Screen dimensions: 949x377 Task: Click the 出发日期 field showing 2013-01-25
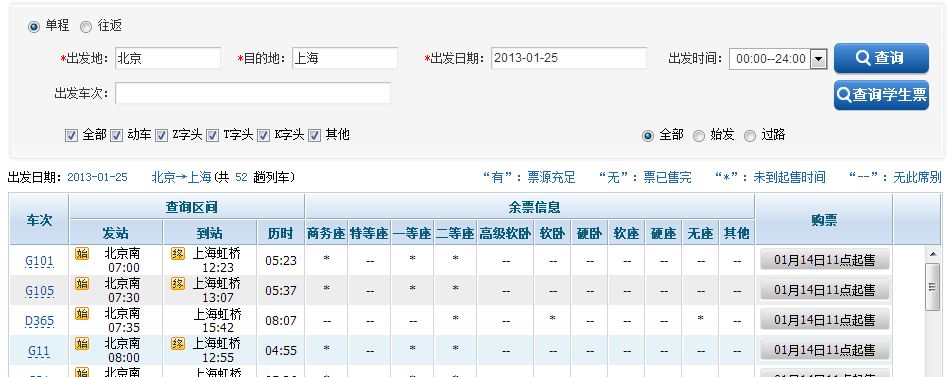tap(568, 59)
